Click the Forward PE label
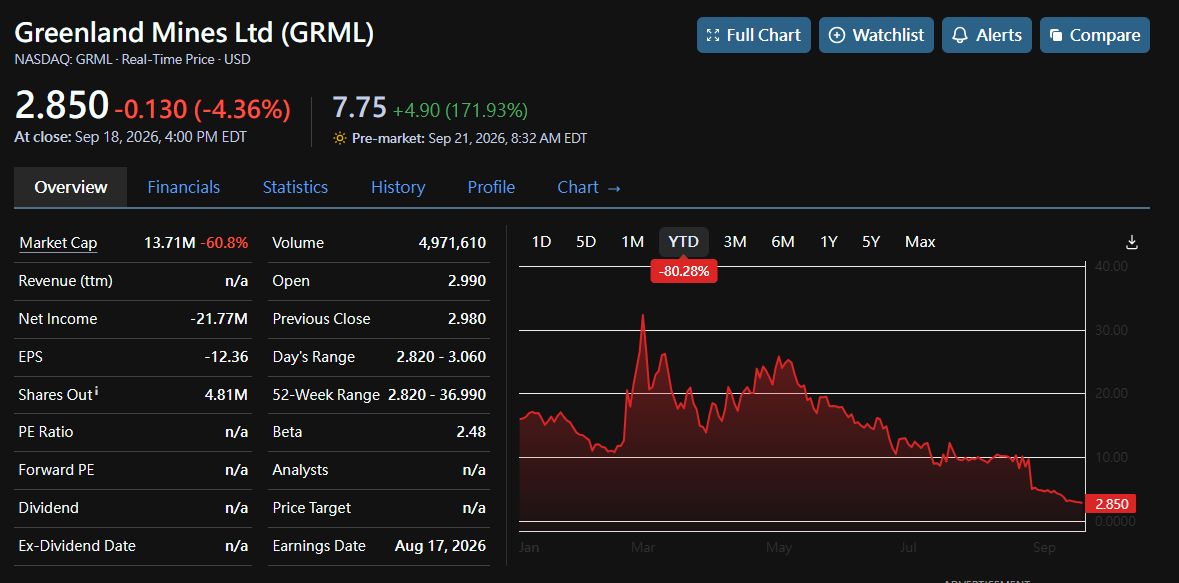Viewport: 1179px width, 583px height. (56, 469)
